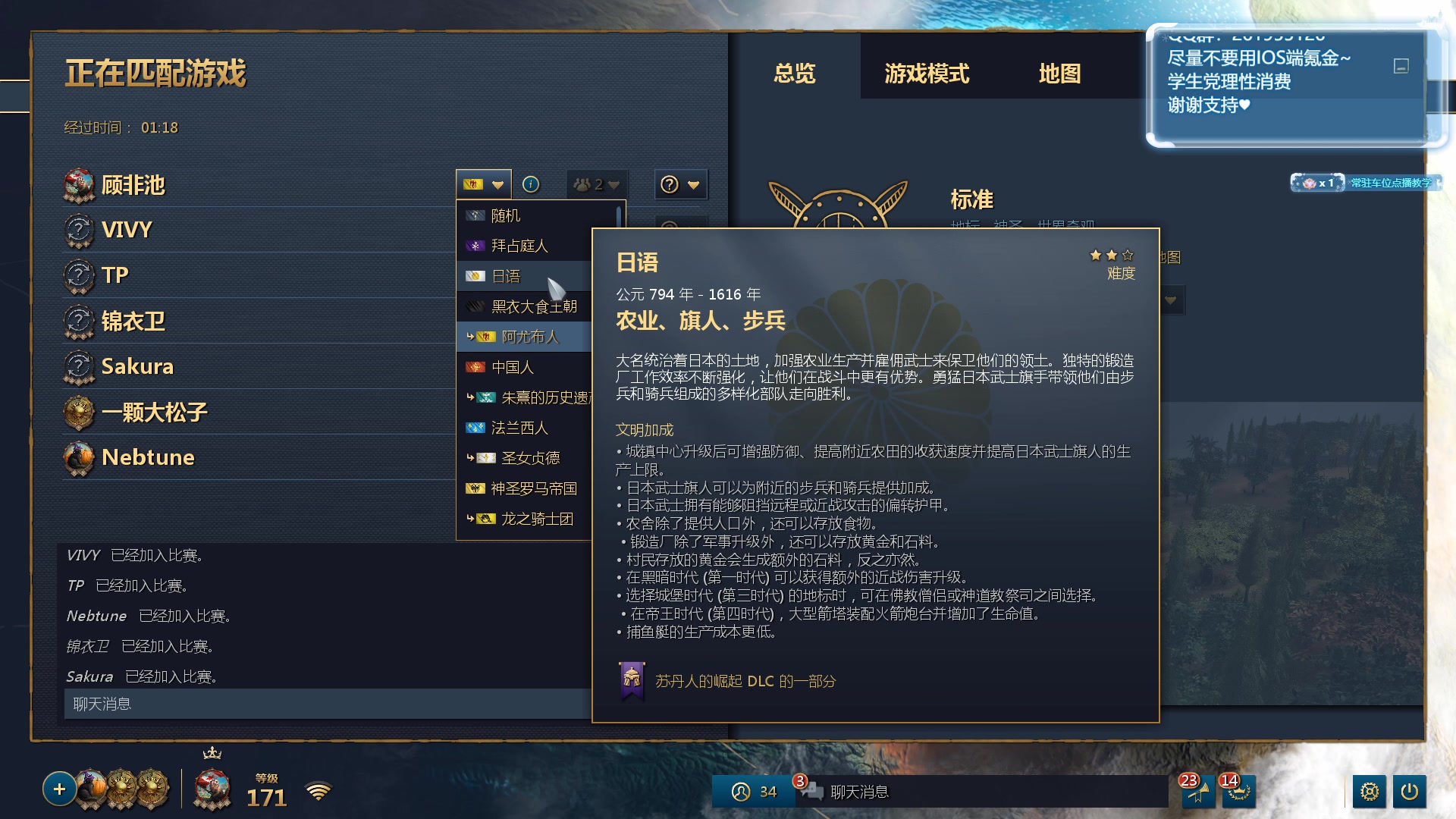The width and height of the screenshot is (1456, 819).
Task: Expand the question mark color dropdown
Action: (681, 184)
